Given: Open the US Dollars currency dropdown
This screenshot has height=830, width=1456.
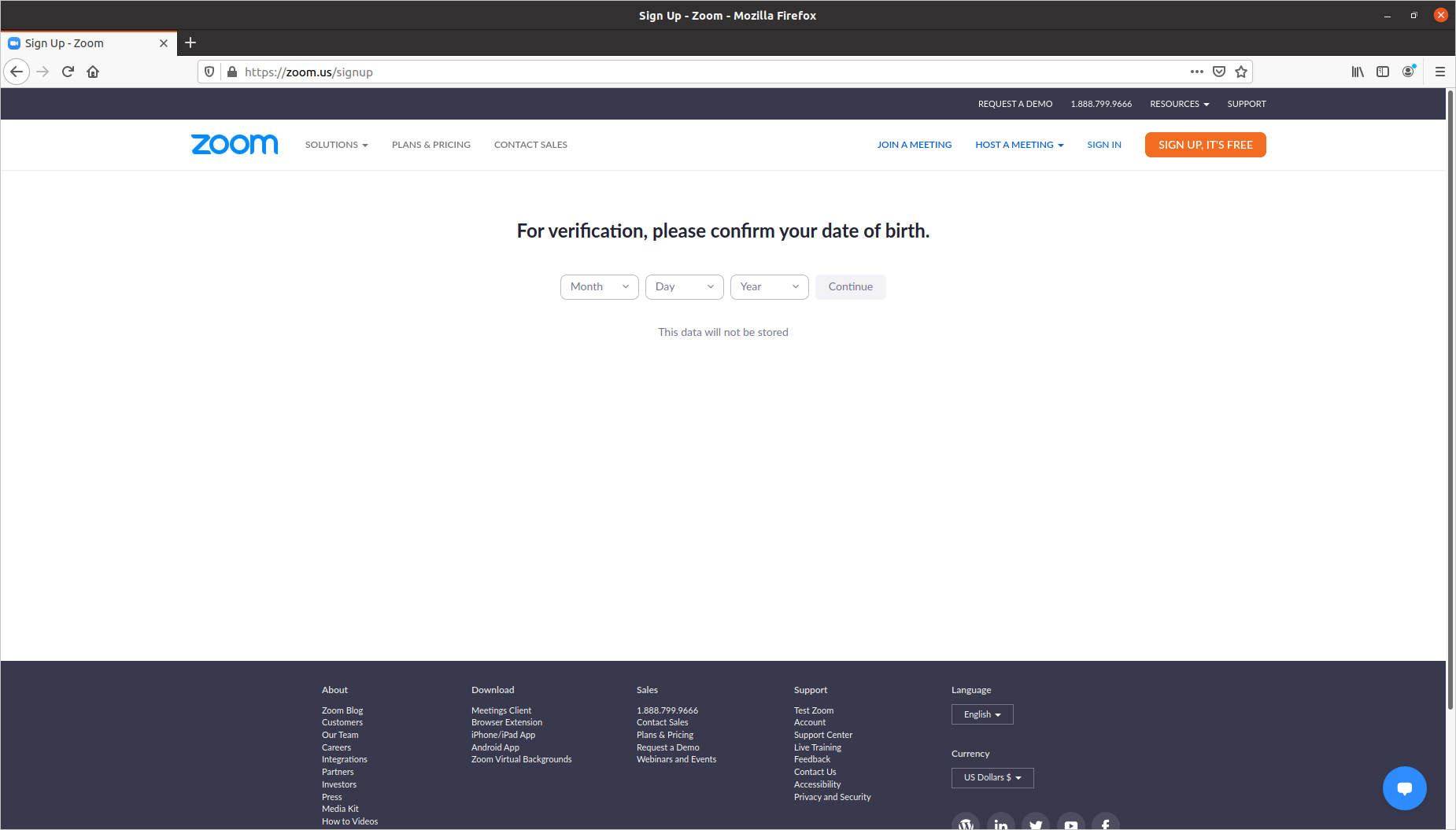Looking at the screenshot, I should click(992, 778).
